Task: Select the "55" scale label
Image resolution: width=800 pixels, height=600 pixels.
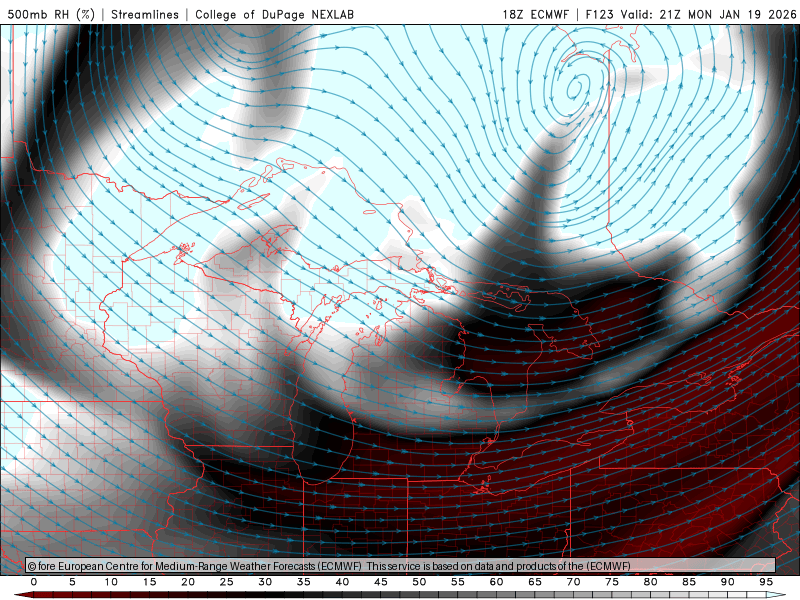Action: click(458, 582)
